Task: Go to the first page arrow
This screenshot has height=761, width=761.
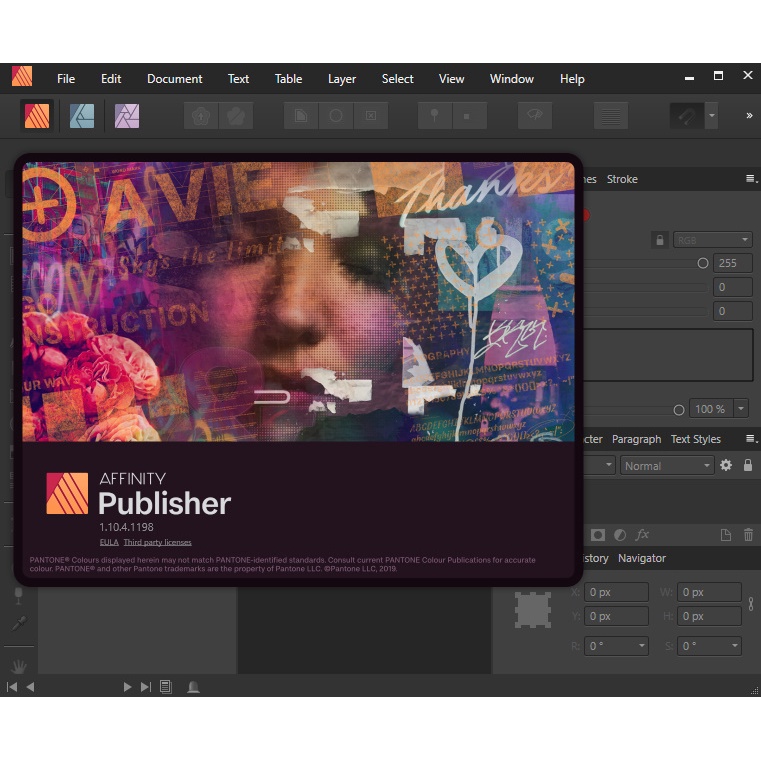Action: click(x=12, y=687)
